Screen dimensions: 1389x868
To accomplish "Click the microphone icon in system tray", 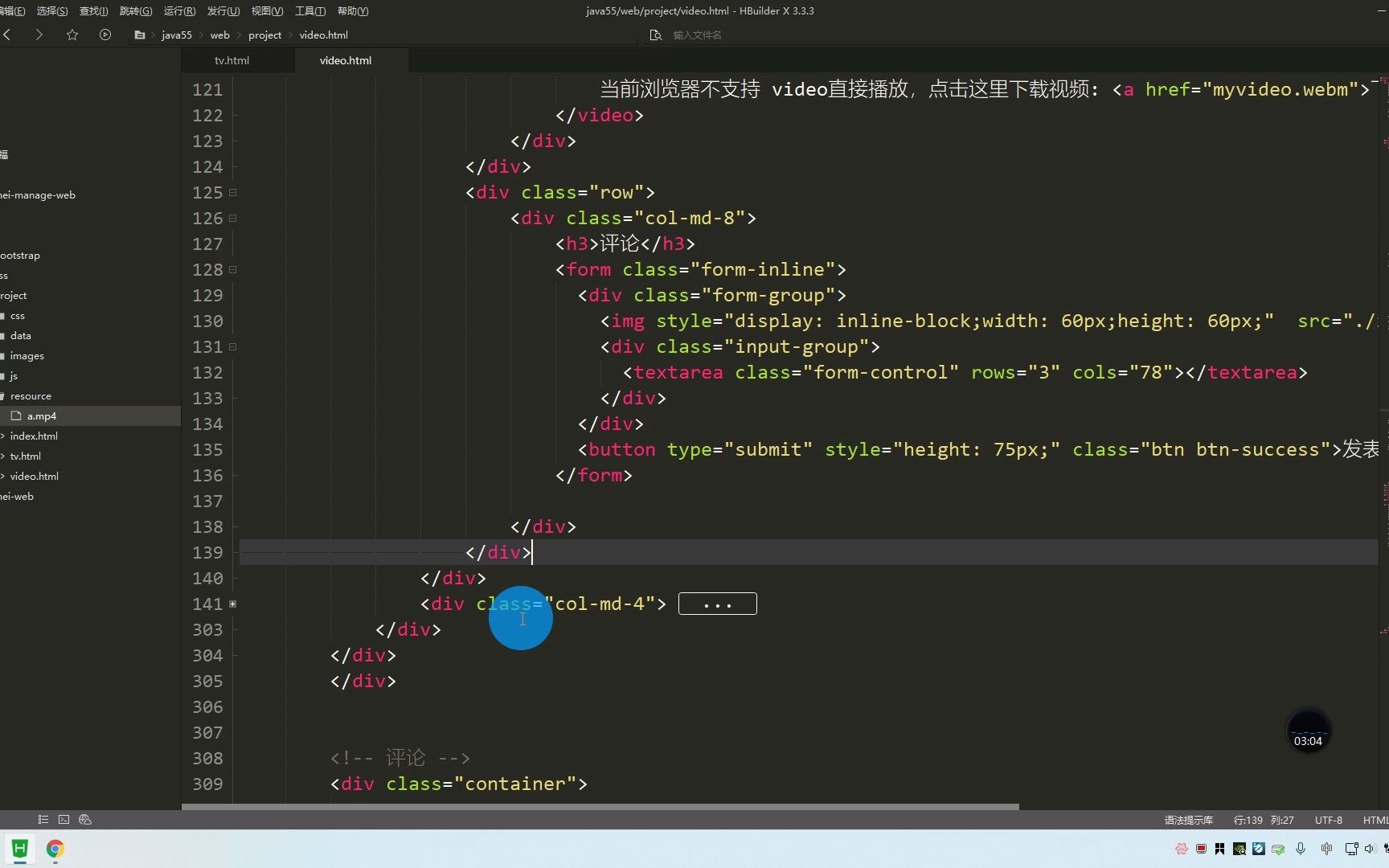I will (1301, 849).
